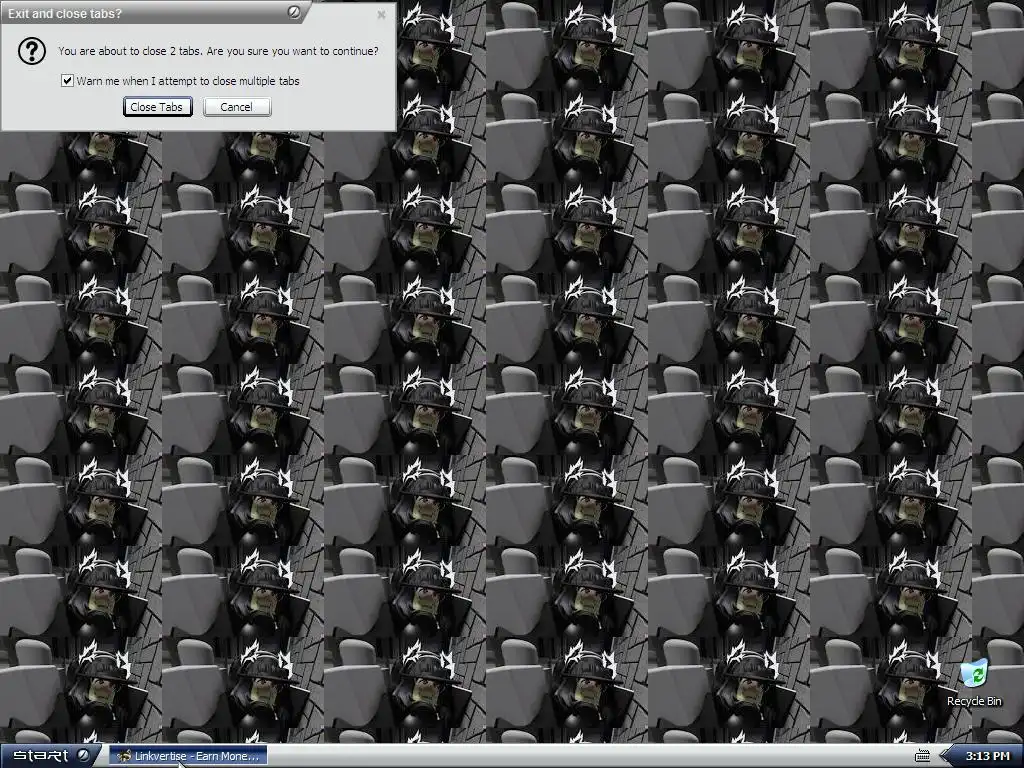Viewport: 1024px width, 768px height.
Task: Close the Exit and close tabs dialog
Action: (381, 14)
